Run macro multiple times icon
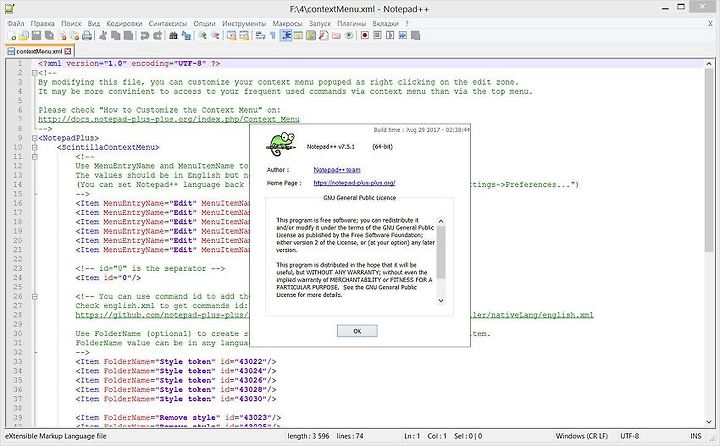Screen dimensions: 720x446 coord(403,35)
